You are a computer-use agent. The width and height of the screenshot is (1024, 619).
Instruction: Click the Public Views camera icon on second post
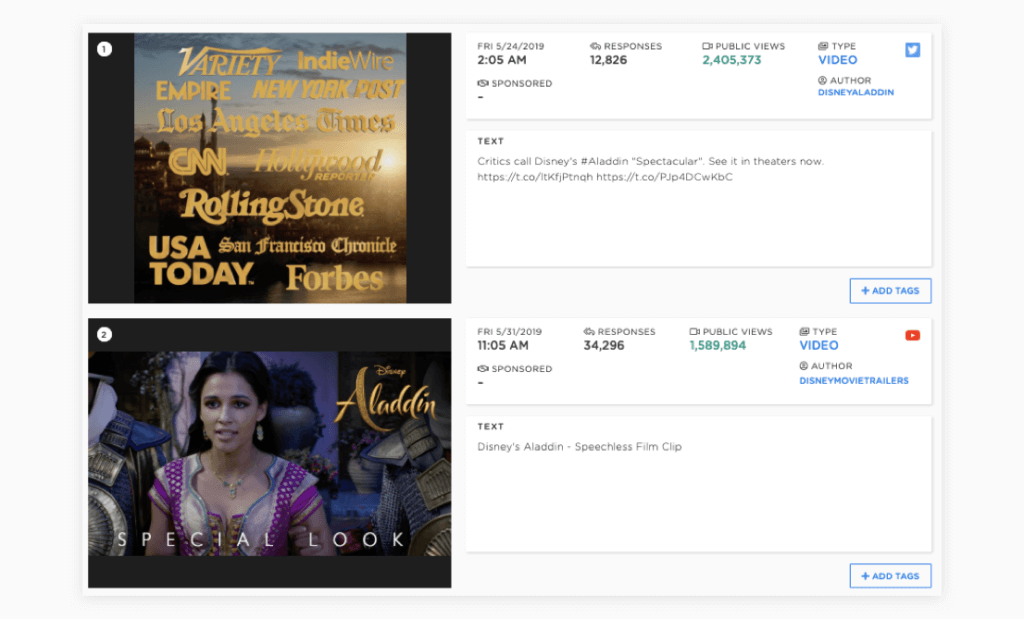click(x=694, y=332)
